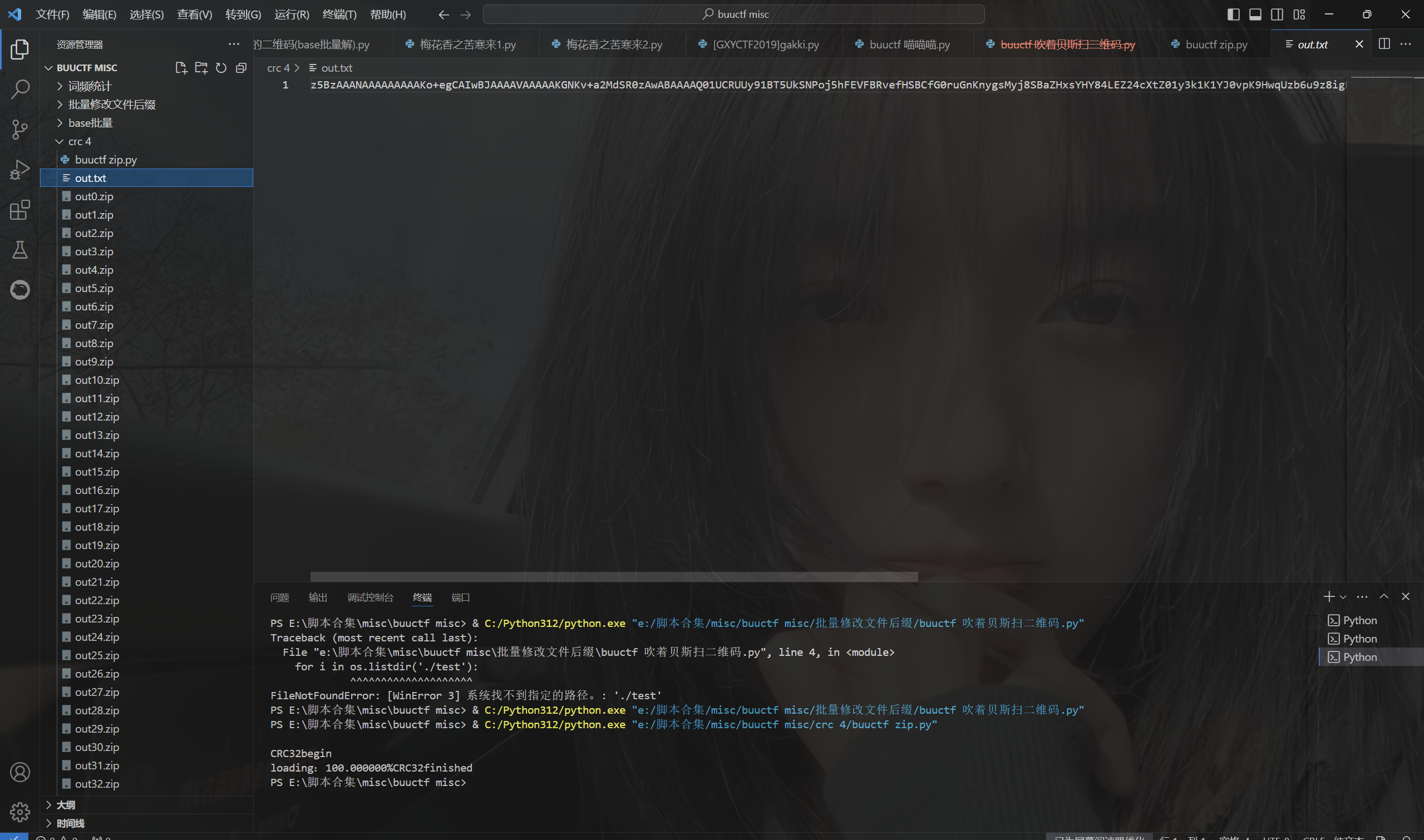The width and height of the screenshot is (1424, 840).
Task: Switch to [GXYCTF2019]gakki.py tab
Action: (765, 44)
